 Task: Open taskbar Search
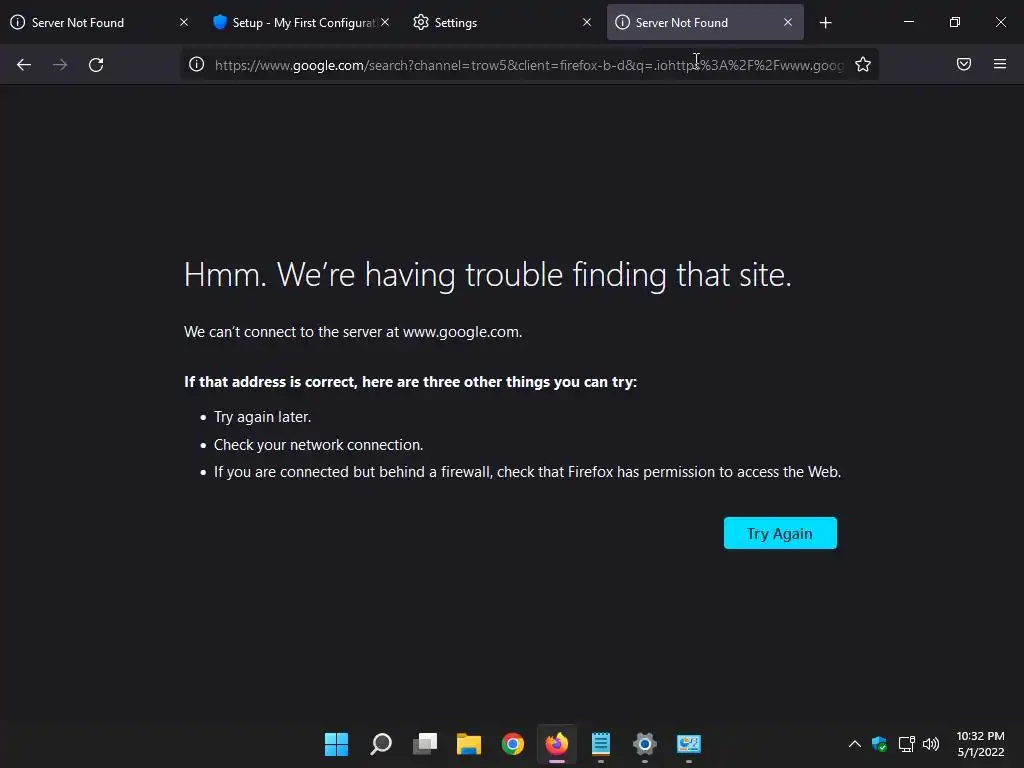coord(381,744)
